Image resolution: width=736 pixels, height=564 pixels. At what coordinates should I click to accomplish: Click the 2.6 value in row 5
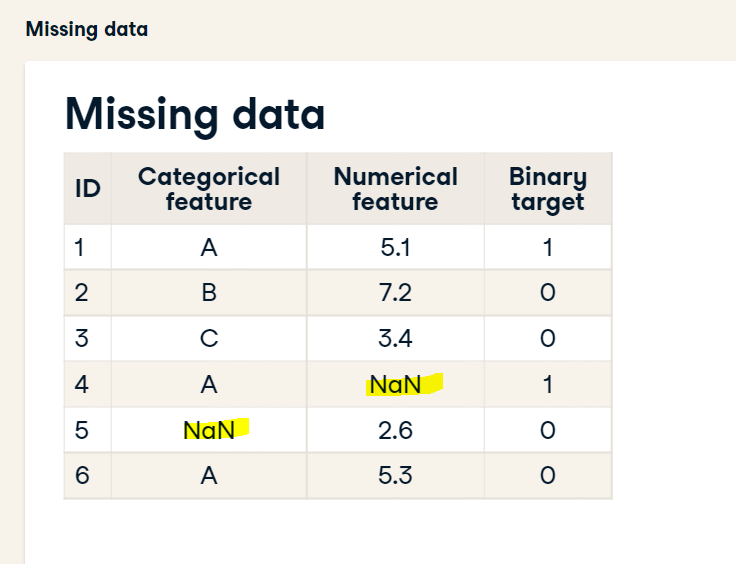395,430
